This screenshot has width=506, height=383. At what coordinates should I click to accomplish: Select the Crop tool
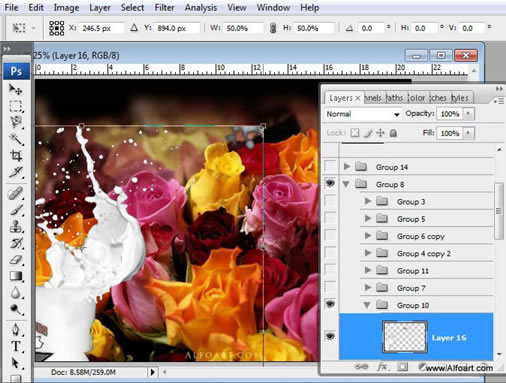coord(16,155)
